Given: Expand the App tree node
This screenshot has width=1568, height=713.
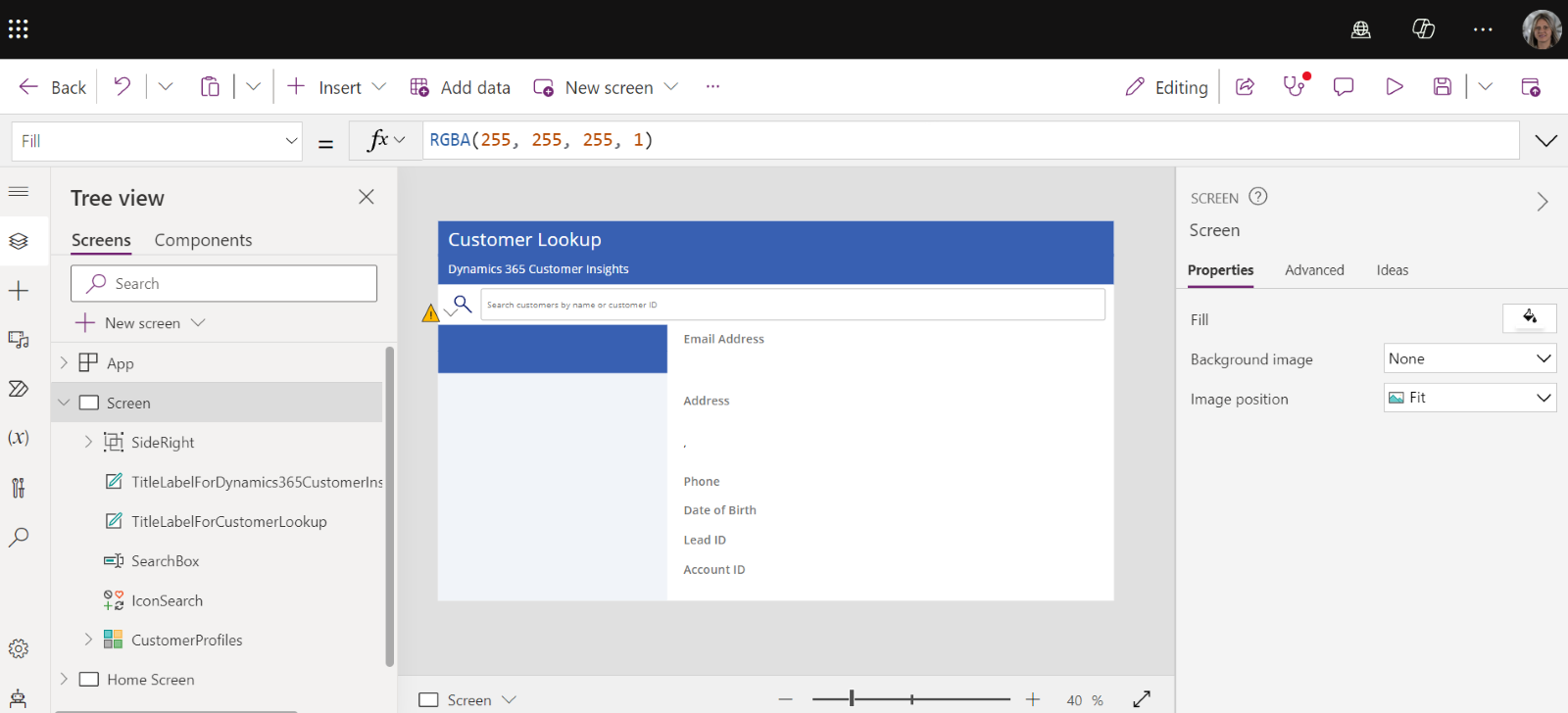Looking at the screenshot, I should pos(64,362).
